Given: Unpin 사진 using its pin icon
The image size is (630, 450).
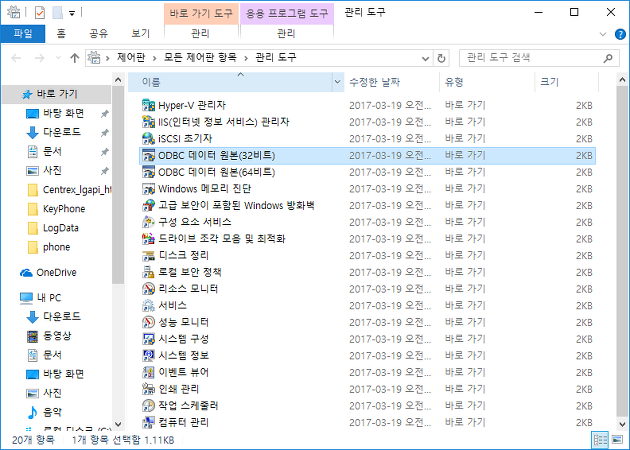Looking at the screenshot, I should (104, 171).
